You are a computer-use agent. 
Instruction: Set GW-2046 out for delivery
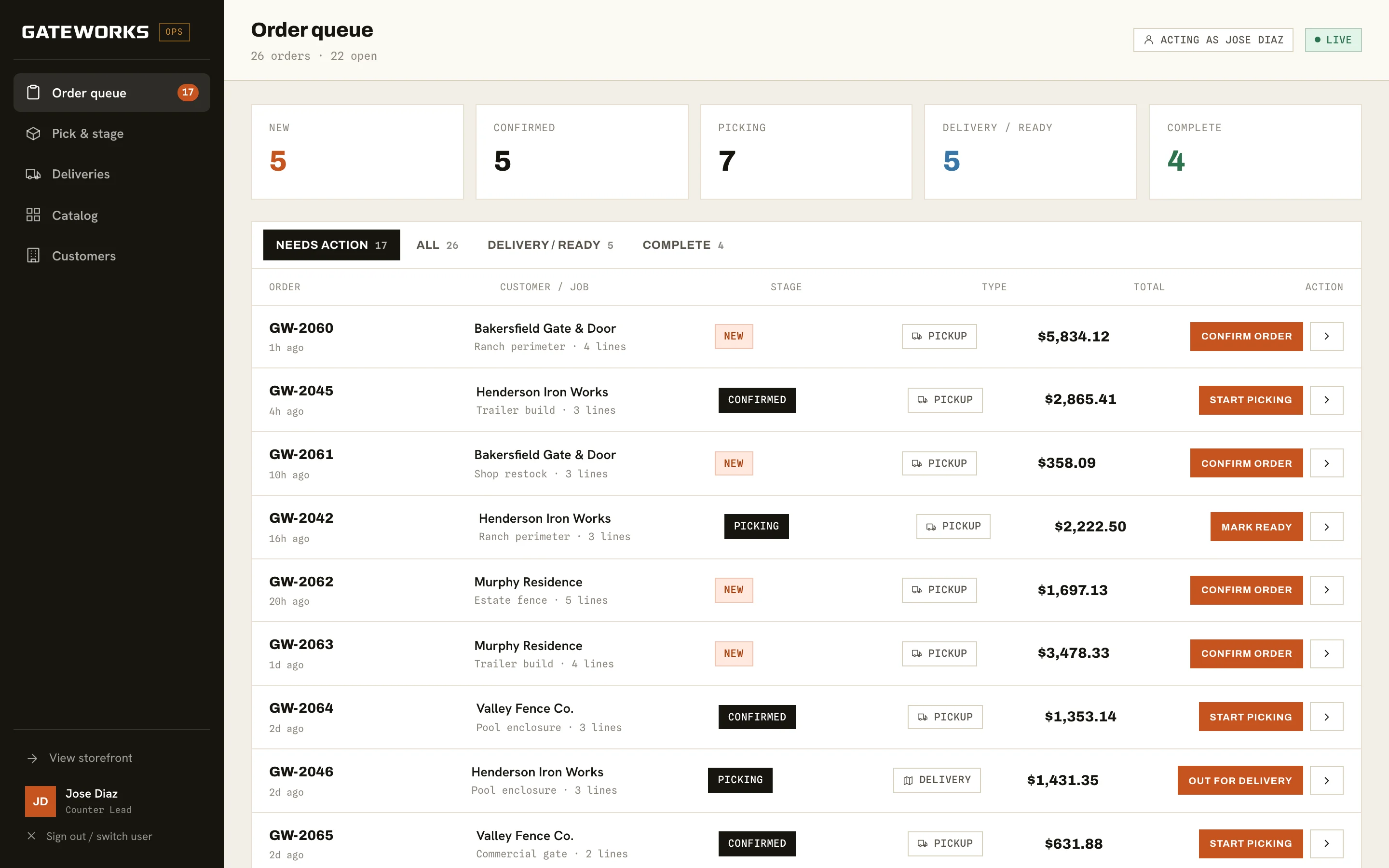(x=1240, y=780)
